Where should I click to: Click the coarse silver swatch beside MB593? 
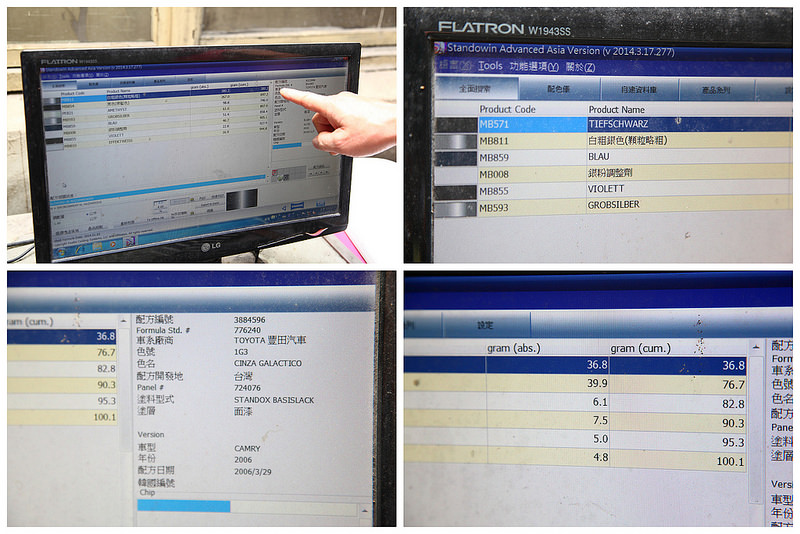point(456,209)
